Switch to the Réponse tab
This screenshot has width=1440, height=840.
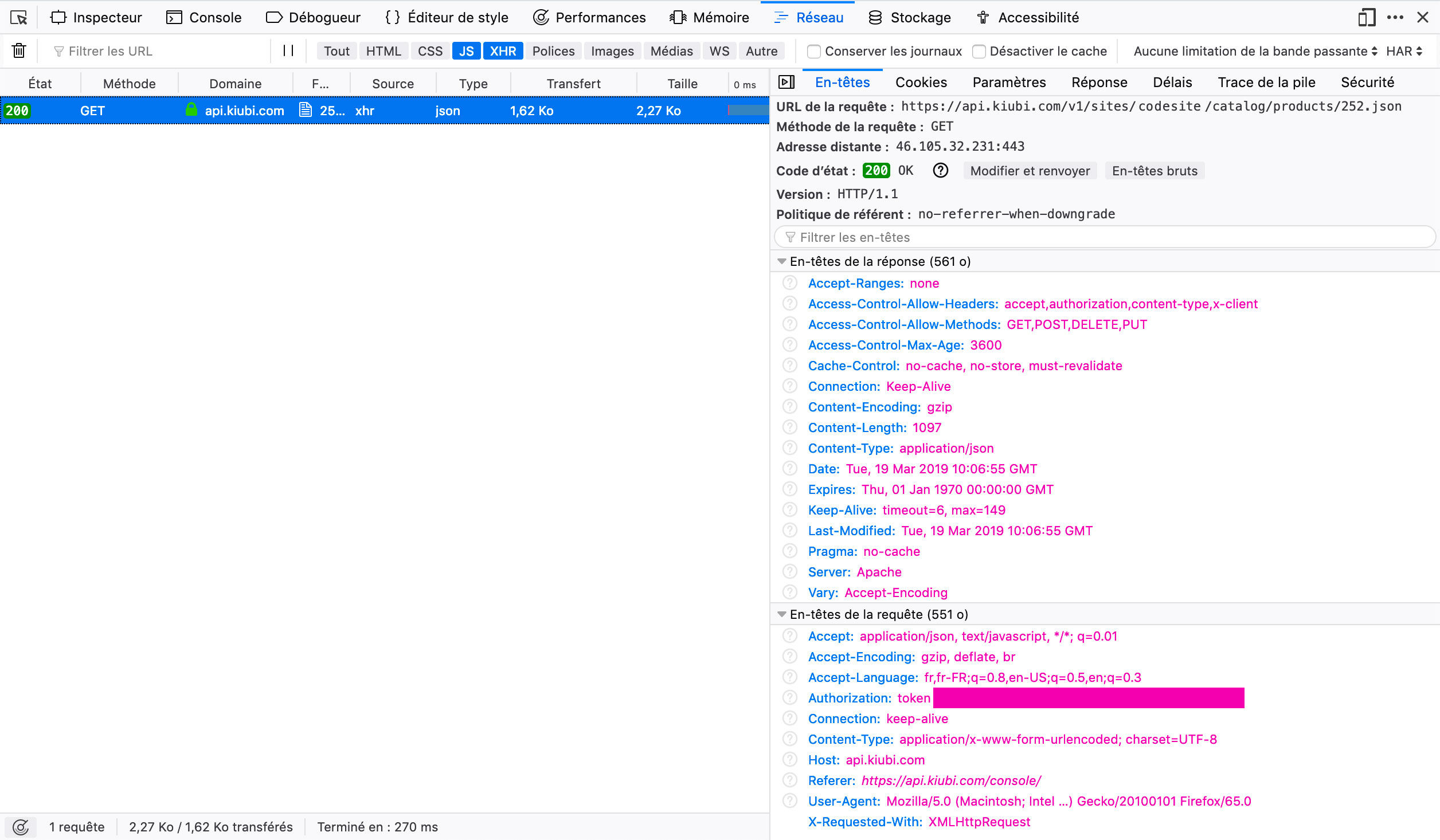coord(1099,83)
